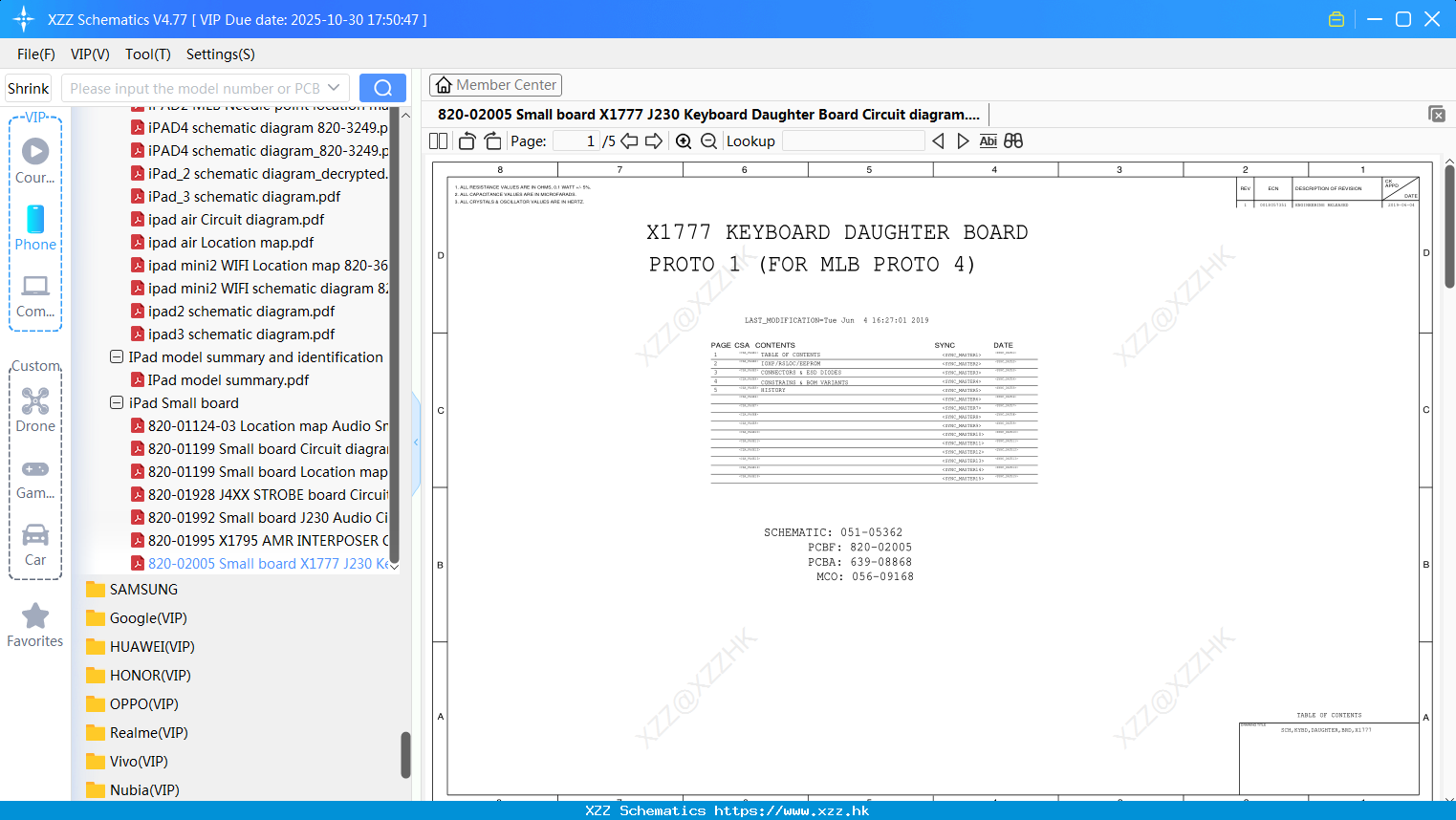Open IPad model summary.pdf

(x=220, y=379)
